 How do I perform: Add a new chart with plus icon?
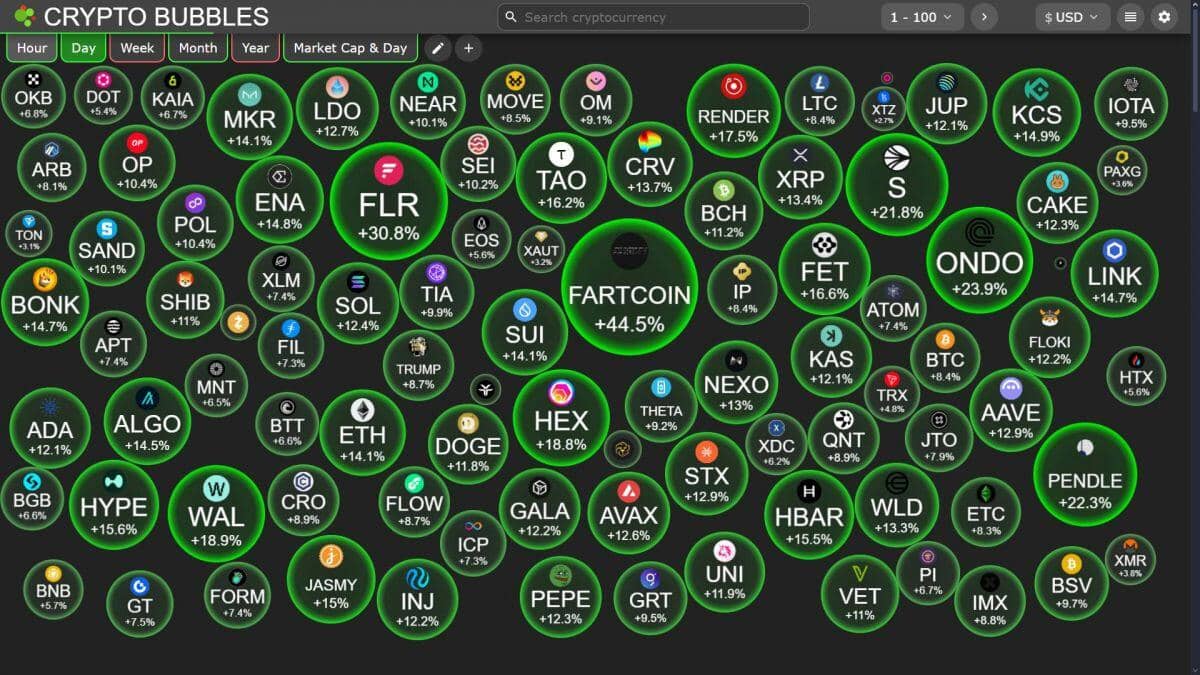tap(468, 48)
